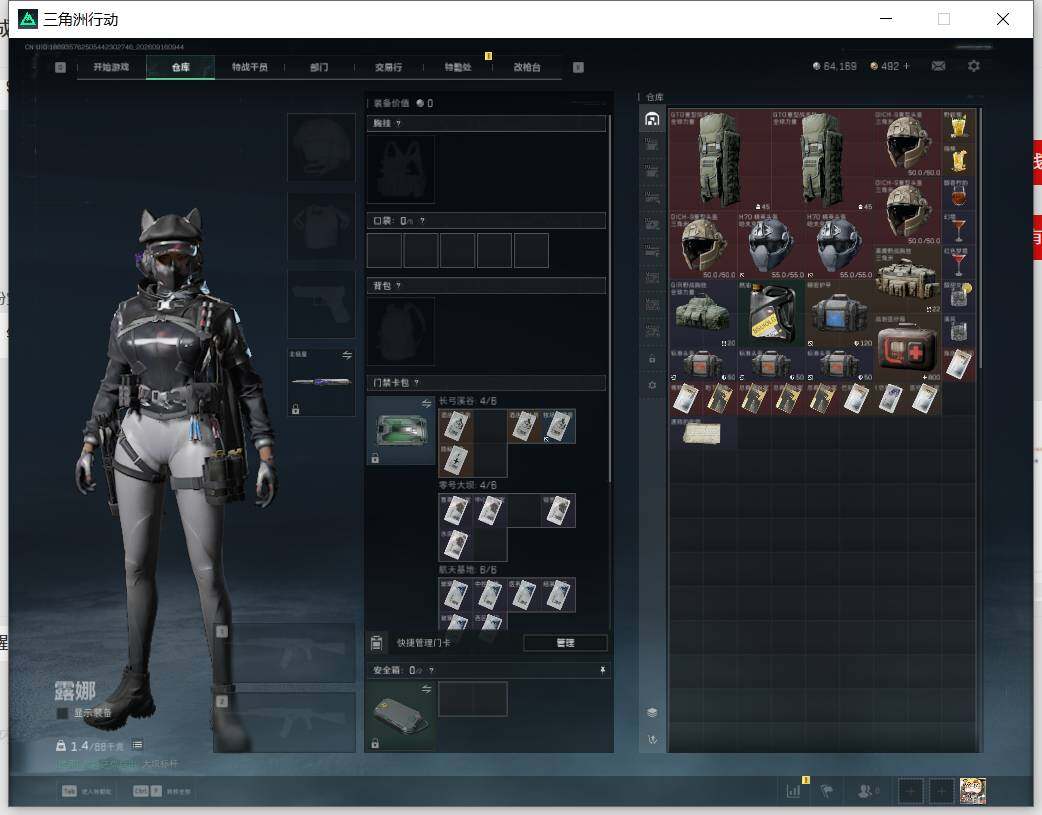Open the mail envelope icon
The width and height of the screenshot is (1042, 815).
coord(938,66)
